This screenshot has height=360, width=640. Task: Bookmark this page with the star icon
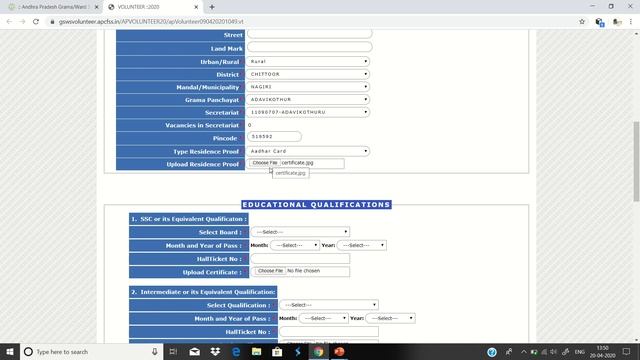pyautogui.click(x=582, y=22)
